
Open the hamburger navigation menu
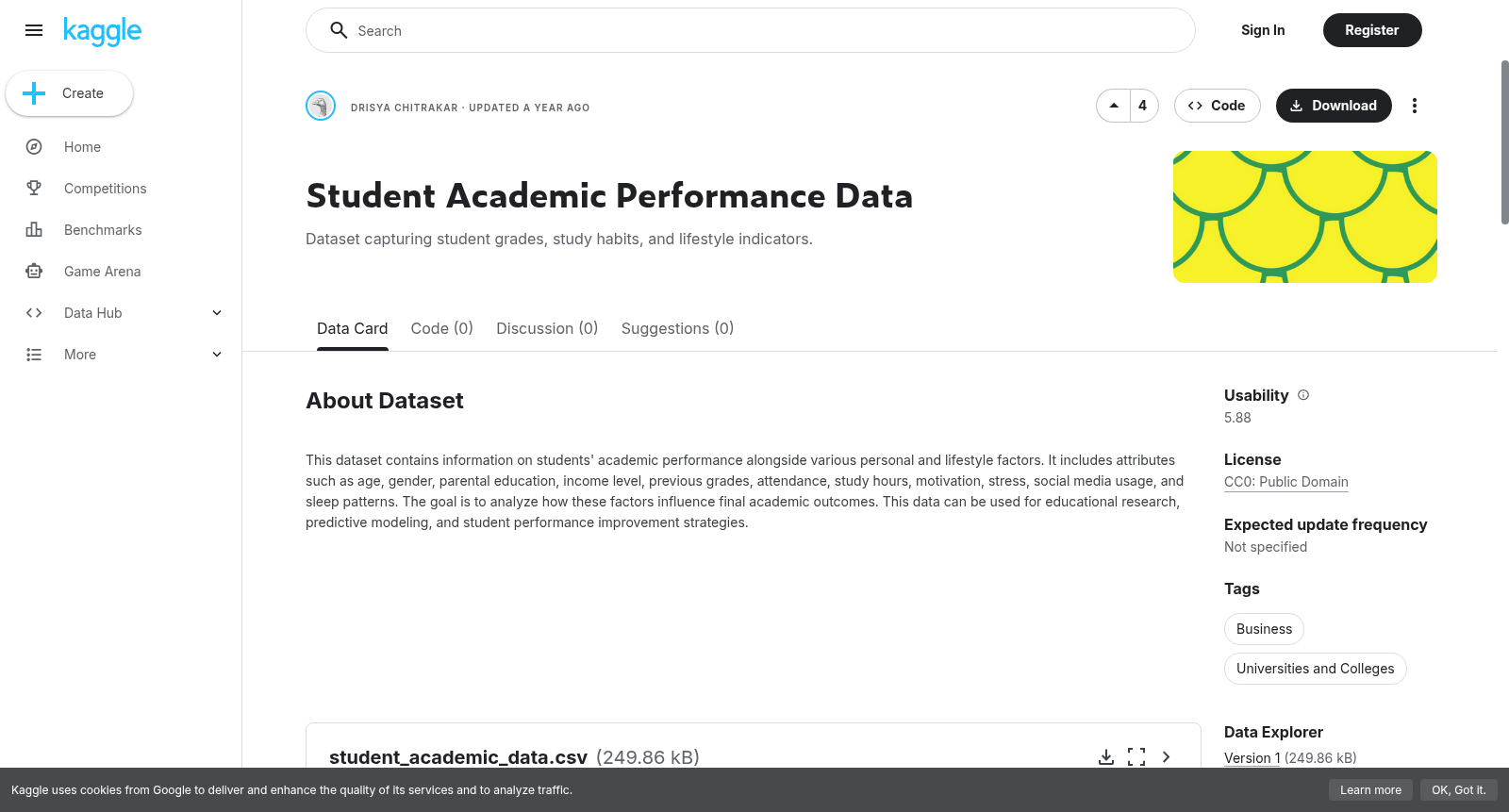[x=34, y=30]
